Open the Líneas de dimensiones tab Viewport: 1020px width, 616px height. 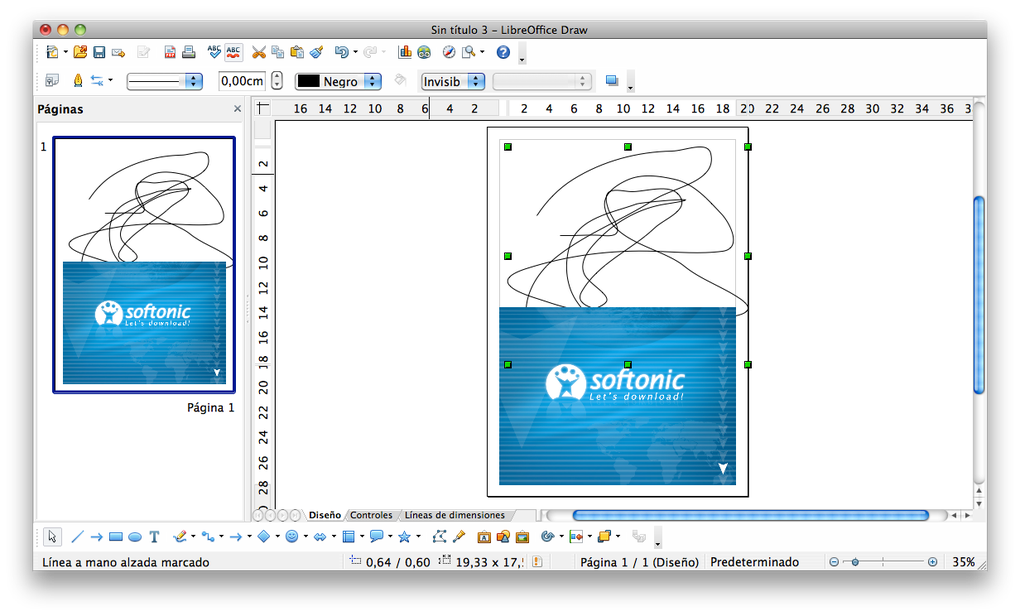tap(454, 515)
